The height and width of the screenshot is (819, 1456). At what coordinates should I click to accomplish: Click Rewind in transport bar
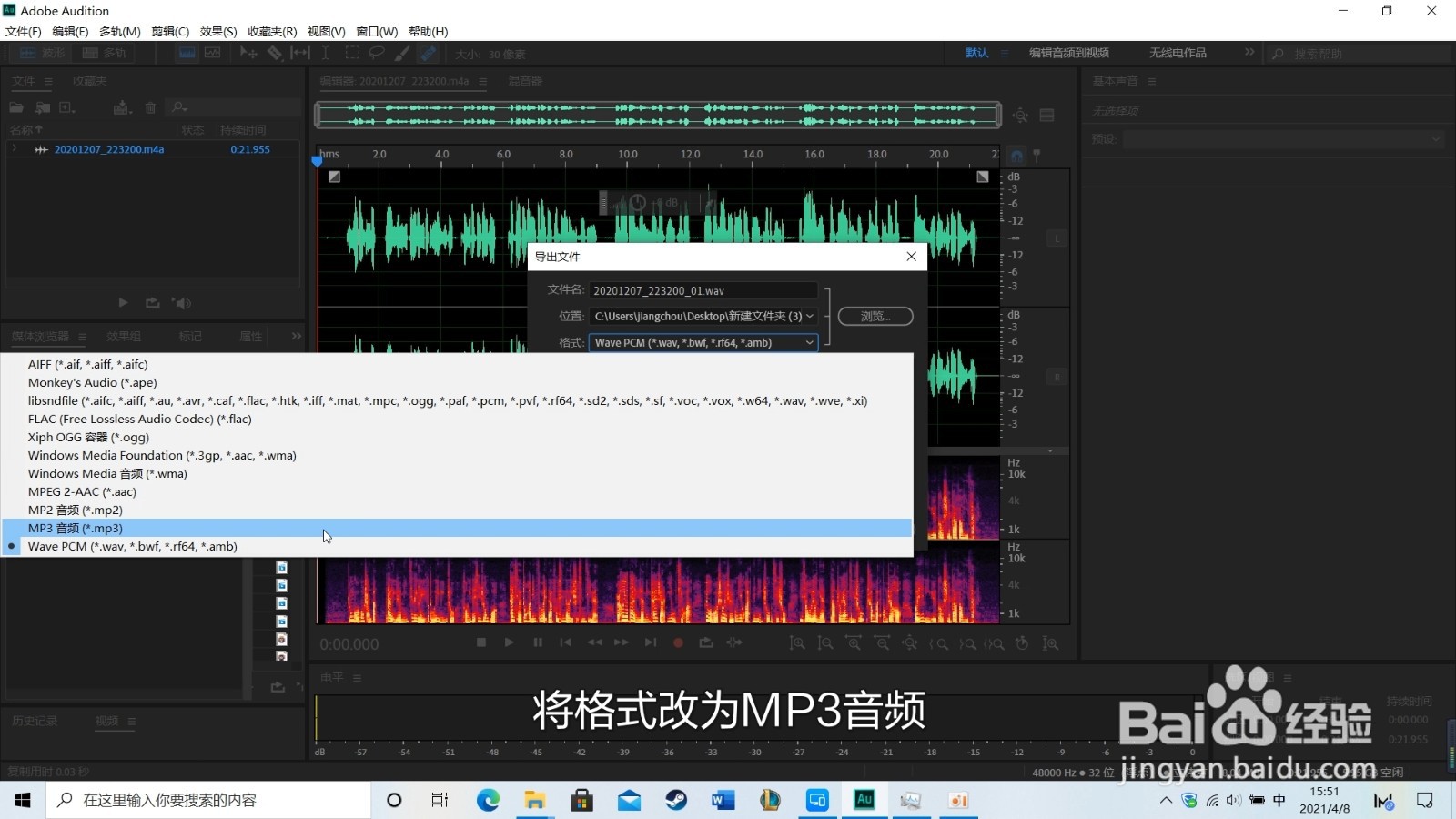point(594,642)
